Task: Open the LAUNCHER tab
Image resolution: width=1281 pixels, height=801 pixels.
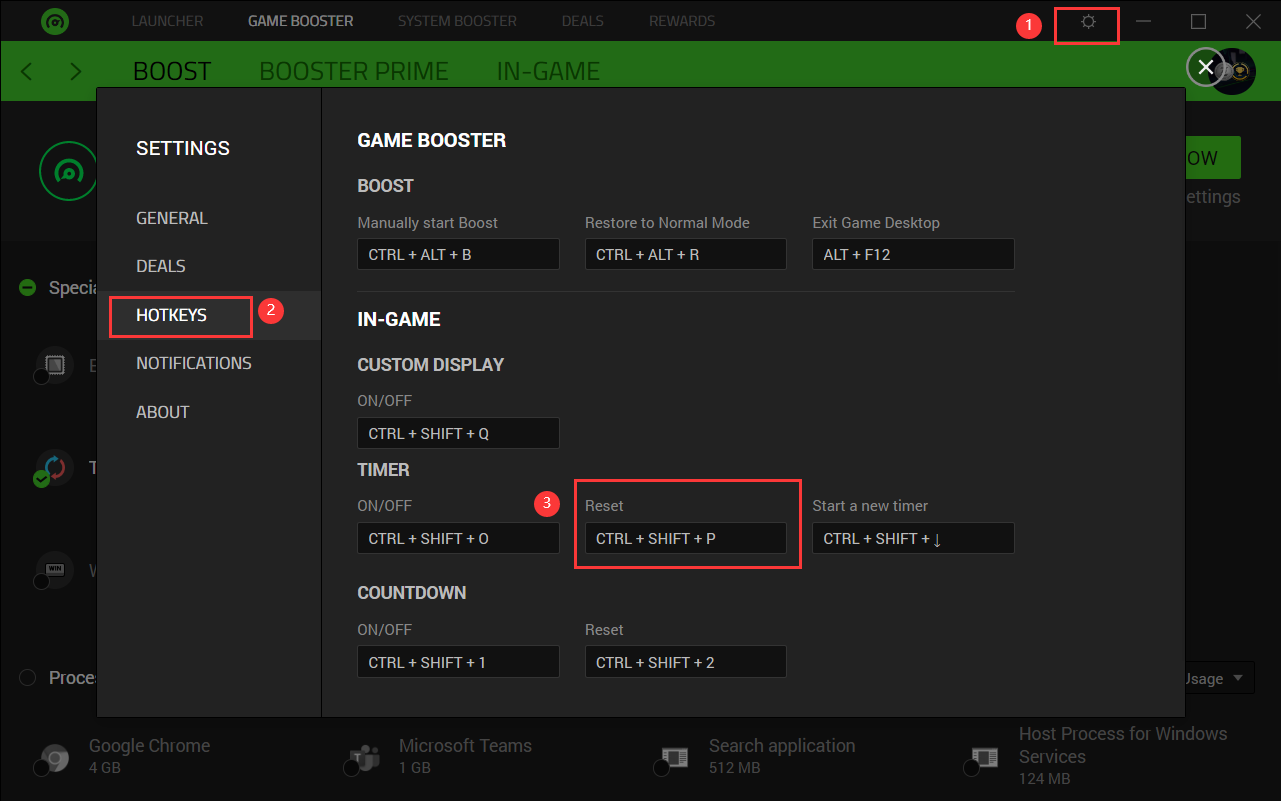Action: pos(167,21)
